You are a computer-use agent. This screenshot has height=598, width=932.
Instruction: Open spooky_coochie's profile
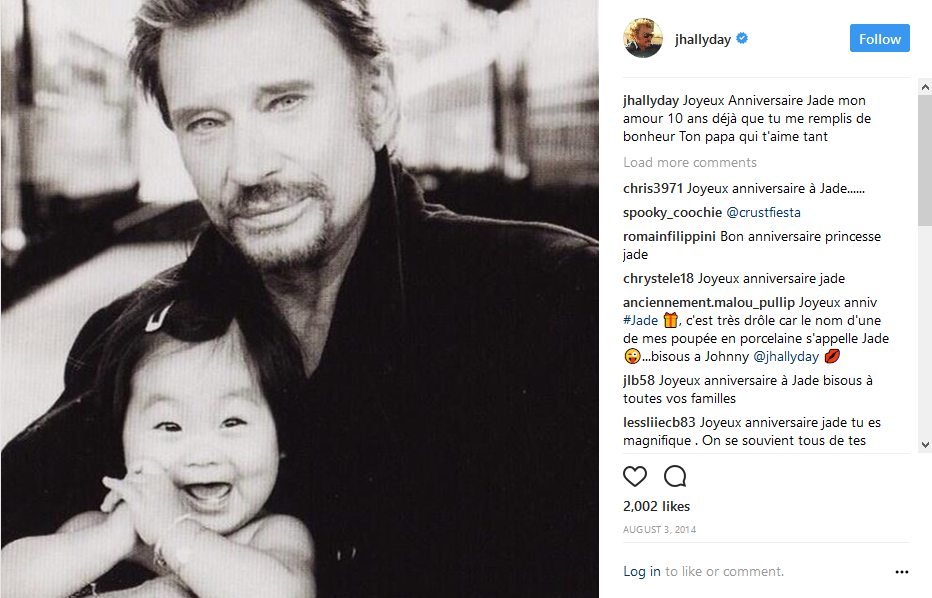coord(670,212)
